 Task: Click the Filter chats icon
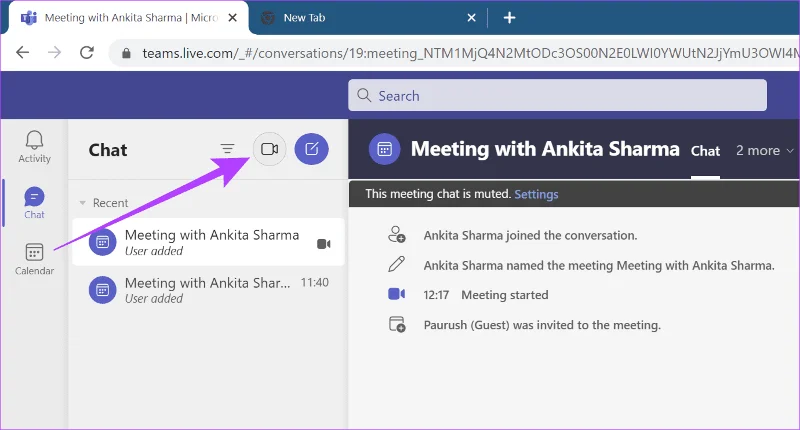click(227, 149)
